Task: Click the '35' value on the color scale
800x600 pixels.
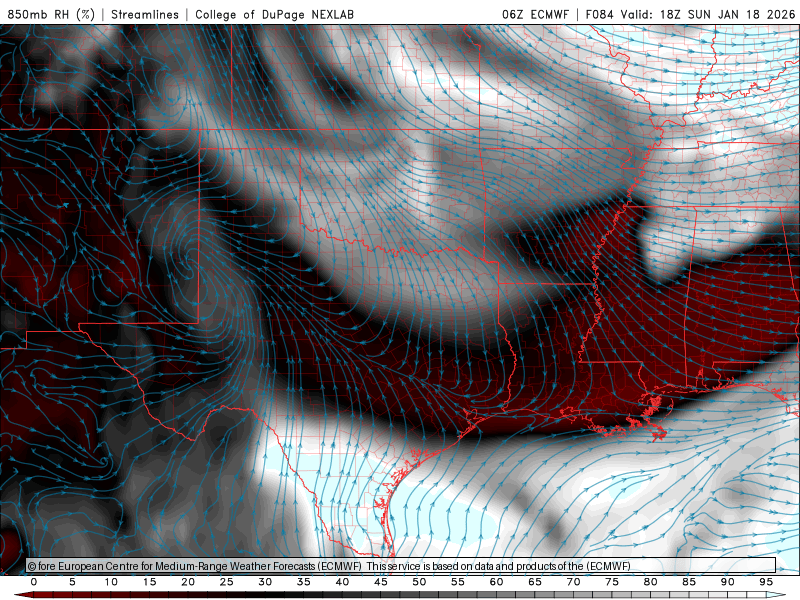Action: coord(304,582)
